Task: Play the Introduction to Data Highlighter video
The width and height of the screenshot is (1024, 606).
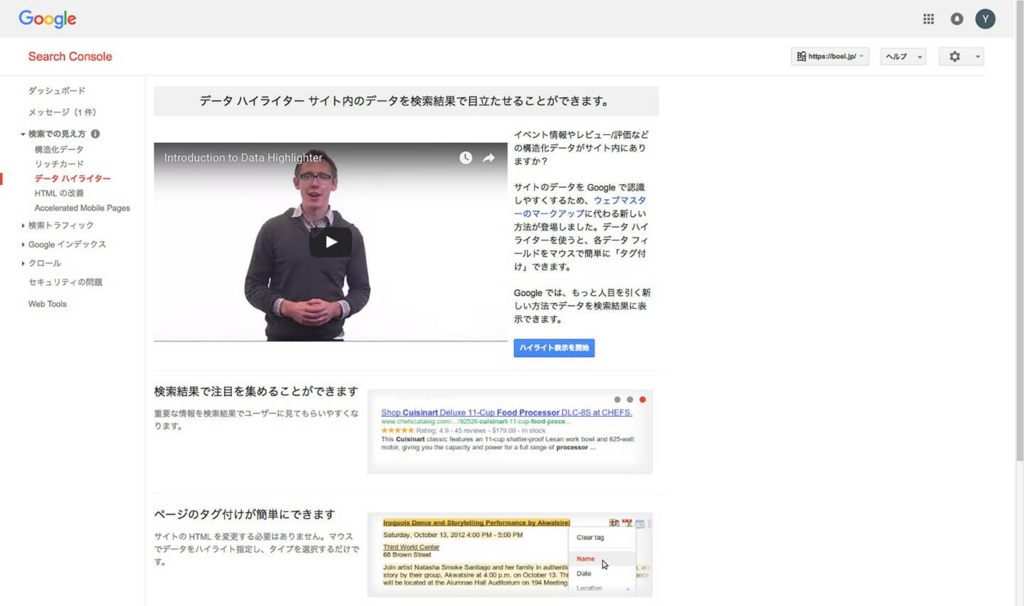Action: point(330,242)
